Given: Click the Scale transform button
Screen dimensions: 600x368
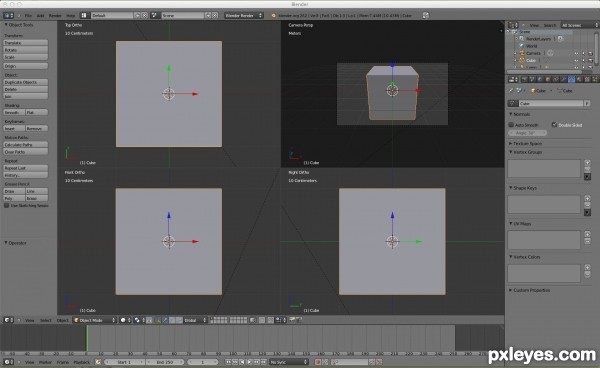Looking at the screenshot, I should (26, 57).
